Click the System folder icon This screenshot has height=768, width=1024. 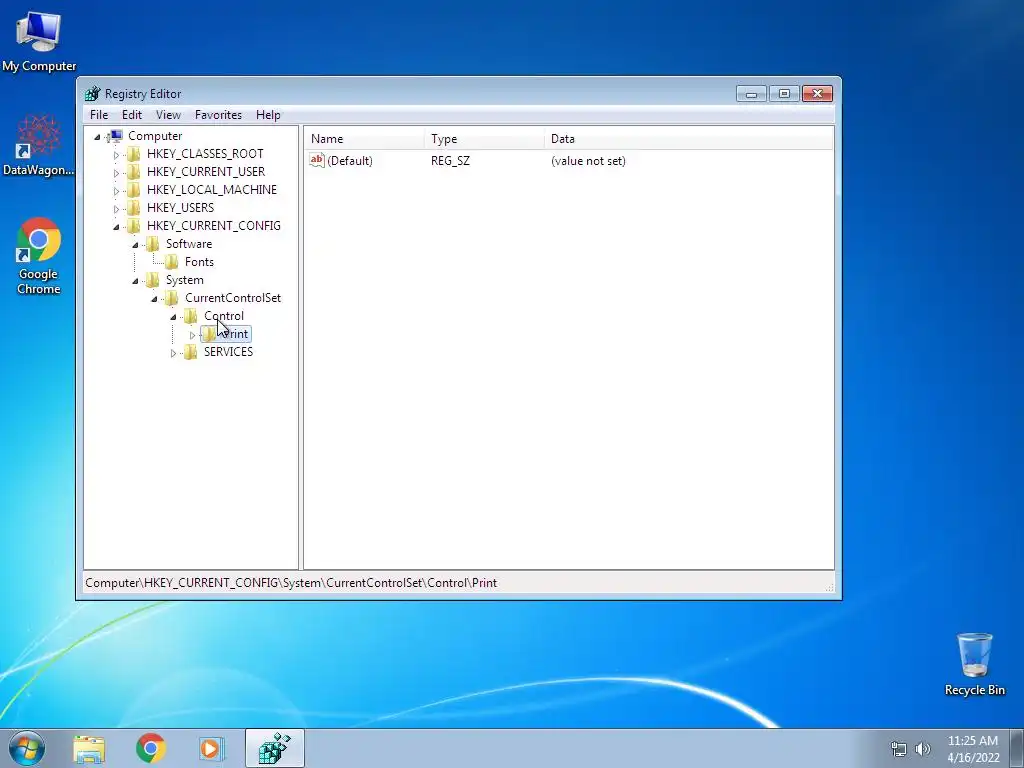(153, 280)
